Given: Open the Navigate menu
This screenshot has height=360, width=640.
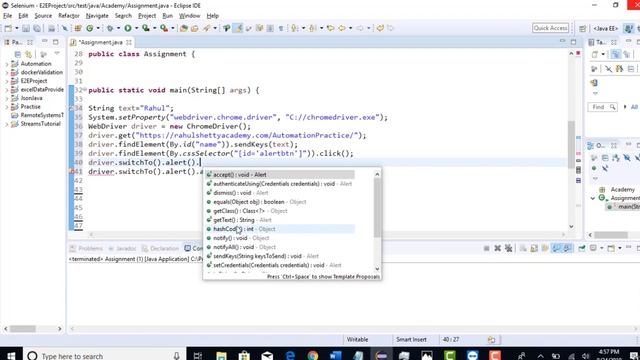Looking at the screenshot, I should (97, 16).
